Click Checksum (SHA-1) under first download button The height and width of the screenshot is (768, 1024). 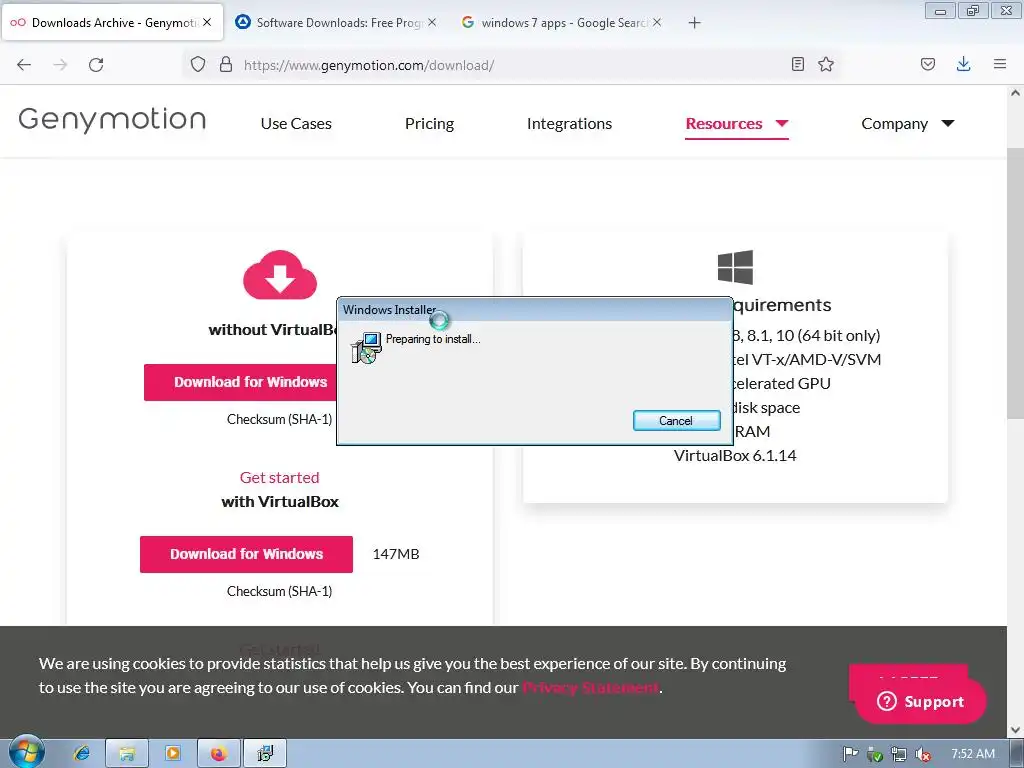(280, 419)
